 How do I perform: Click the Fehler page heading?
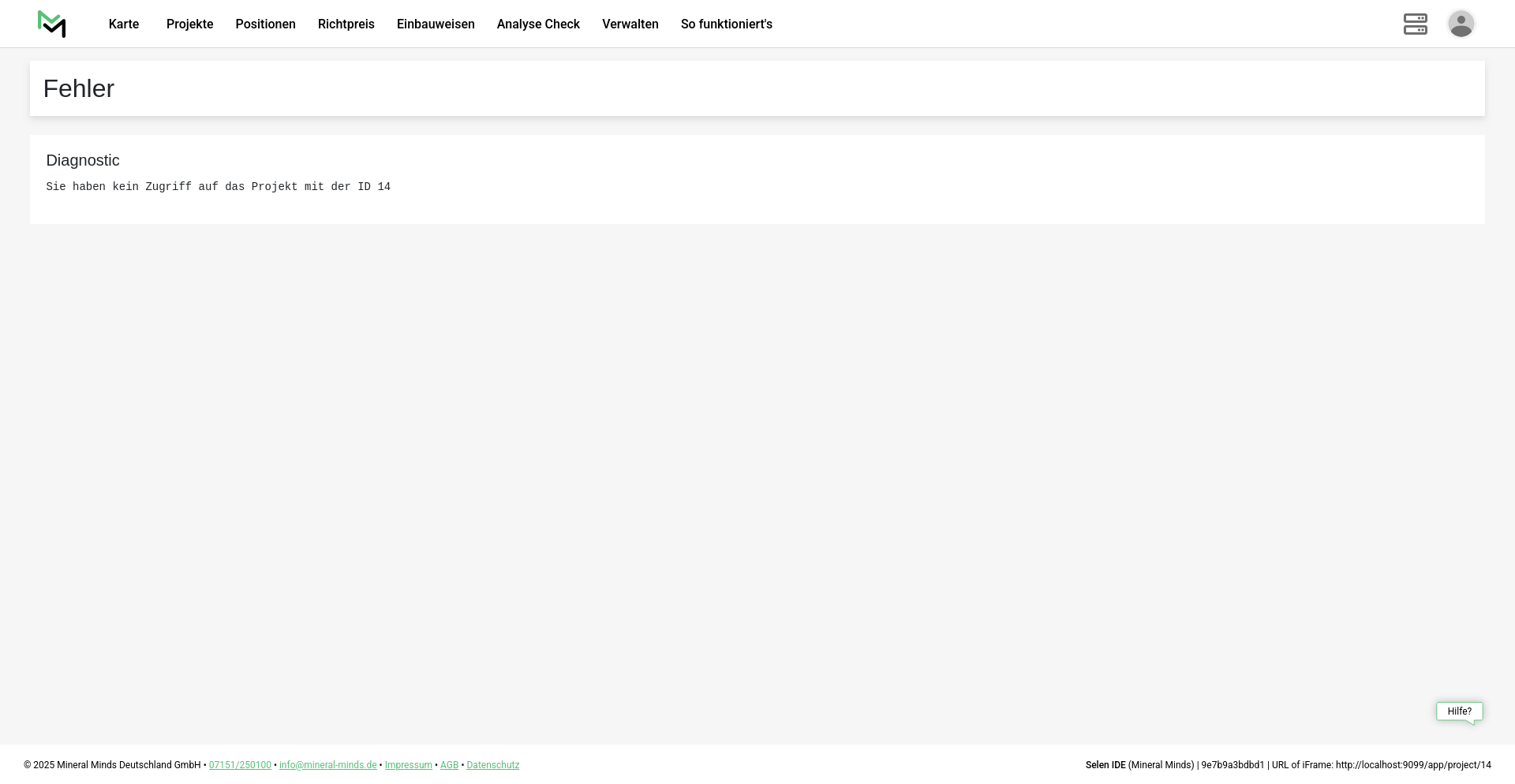pyautogui.click(x=79, y=89)
